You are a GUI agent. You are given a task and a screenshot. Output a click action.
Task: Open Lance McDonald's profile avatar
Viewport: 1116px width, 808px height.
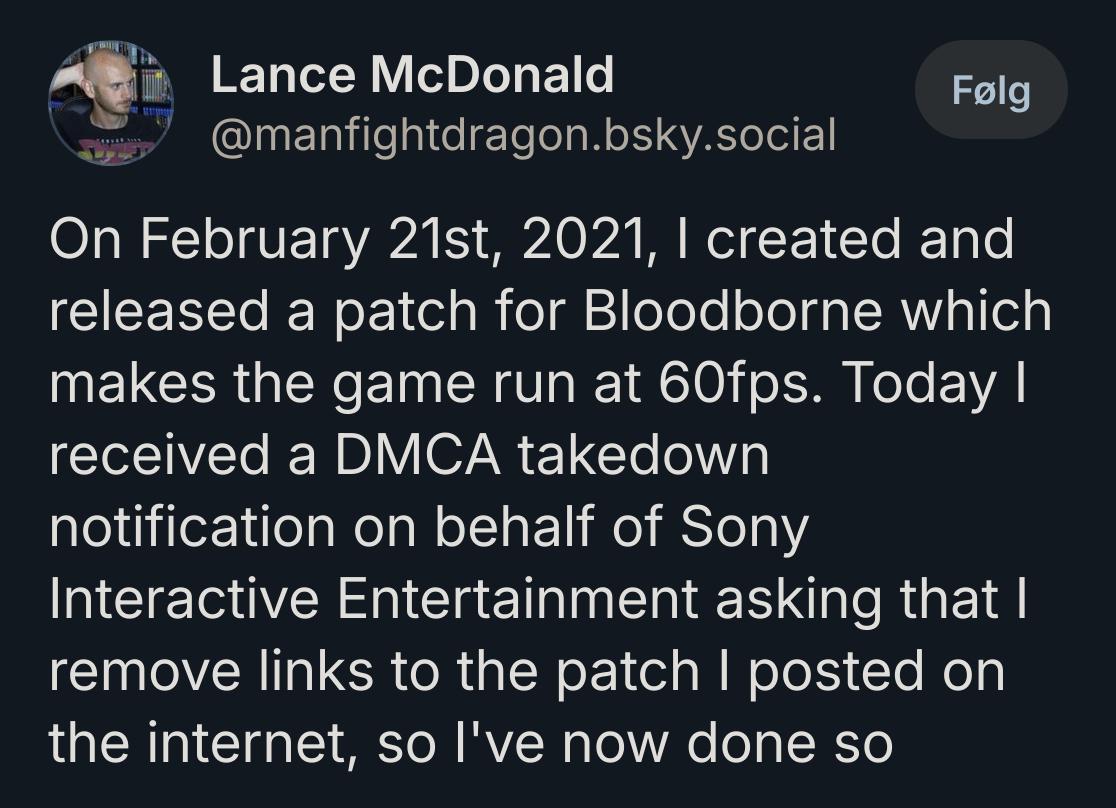110,103
